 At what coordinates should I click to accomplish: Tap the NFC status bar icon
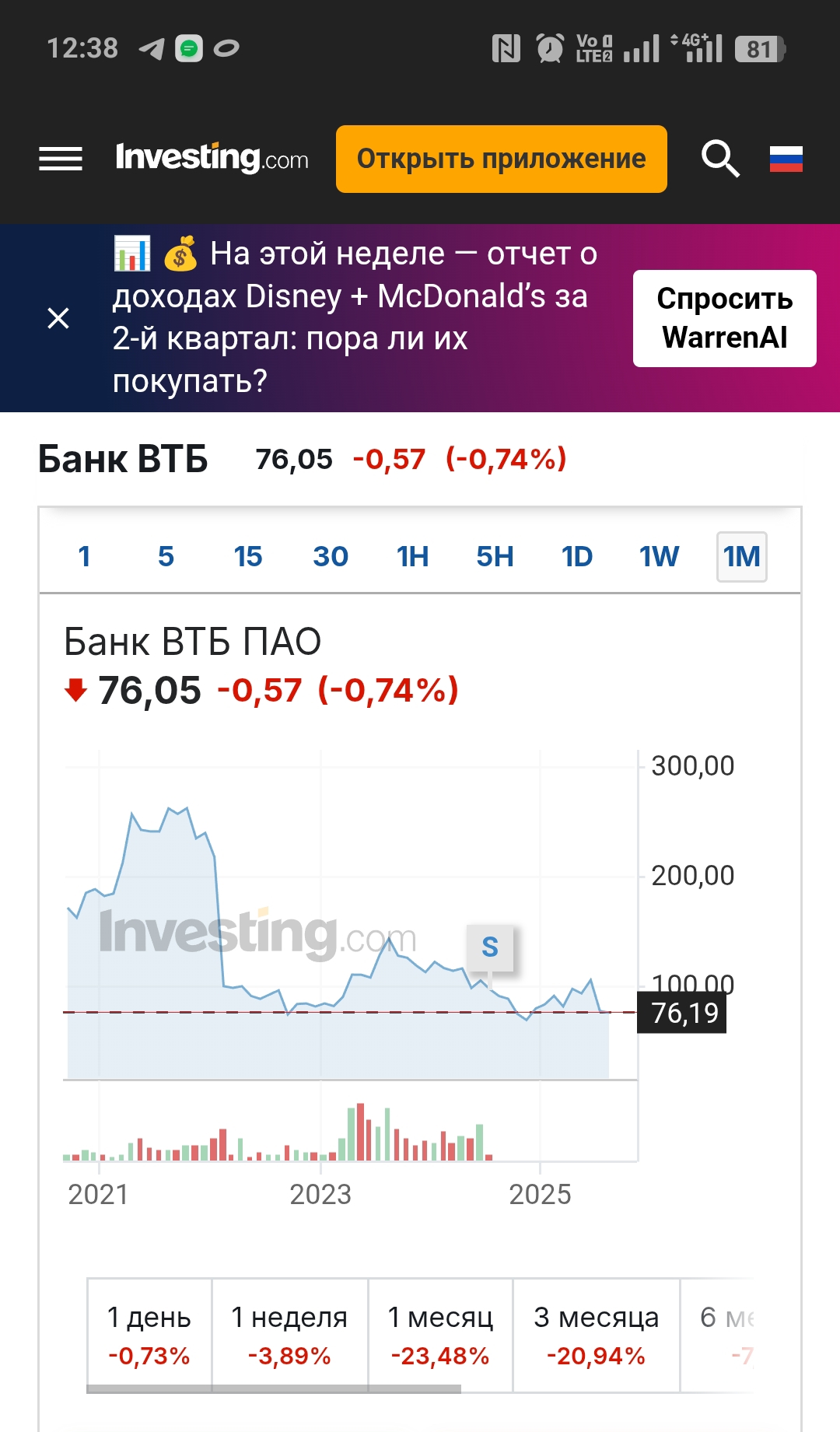tap(506, 49)
